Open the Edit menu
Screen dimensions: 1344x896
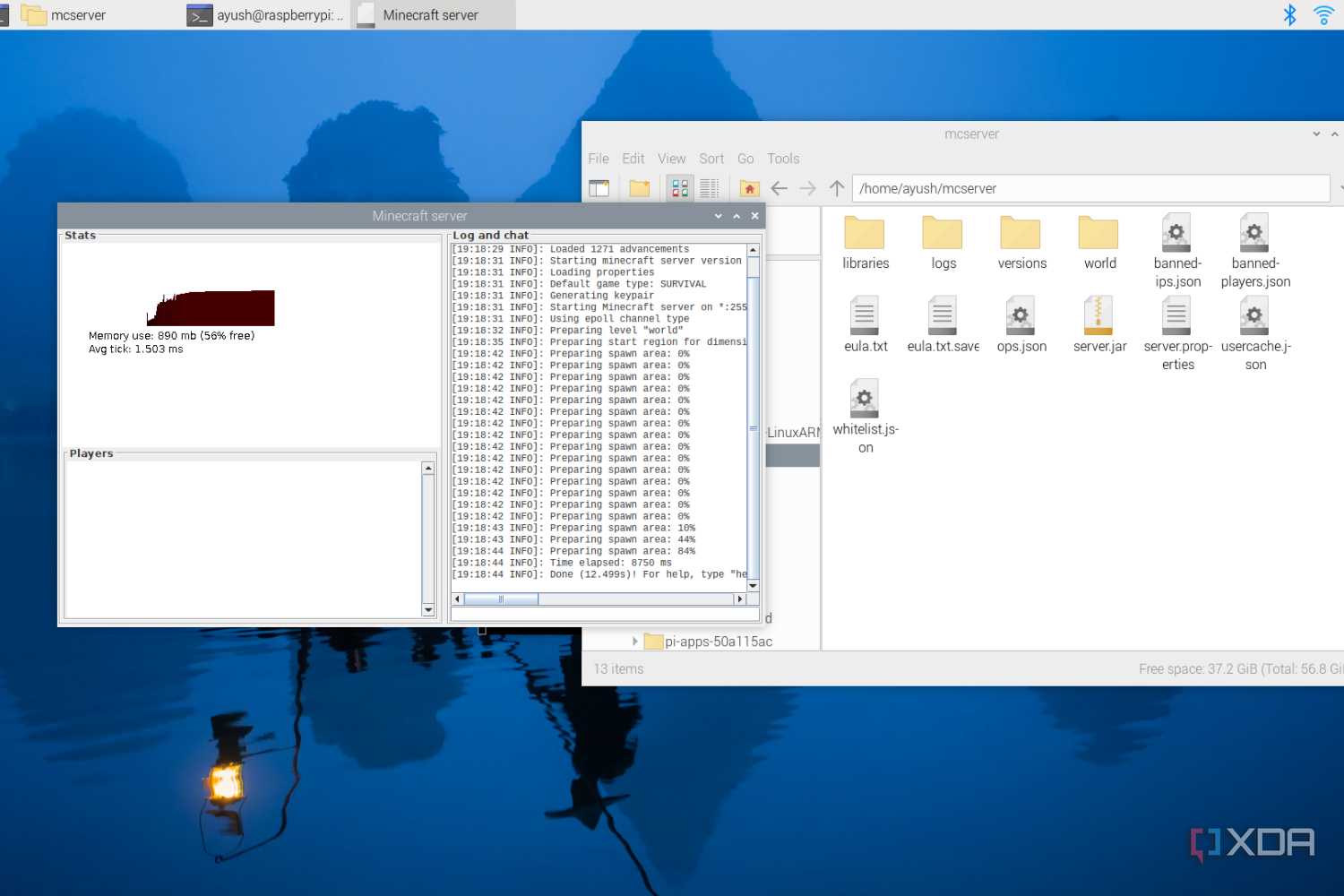click(x=633, y=159)
